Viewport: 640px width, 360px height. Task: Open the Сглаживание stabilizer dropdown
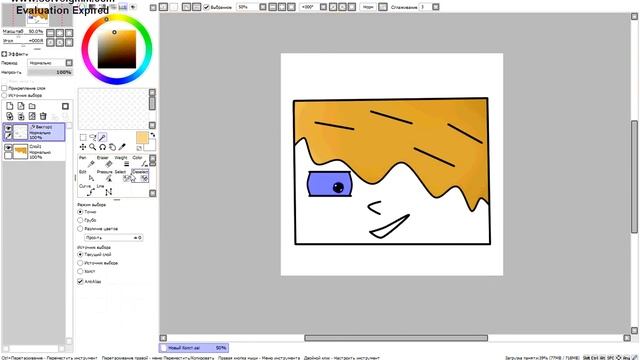(436, 7)
